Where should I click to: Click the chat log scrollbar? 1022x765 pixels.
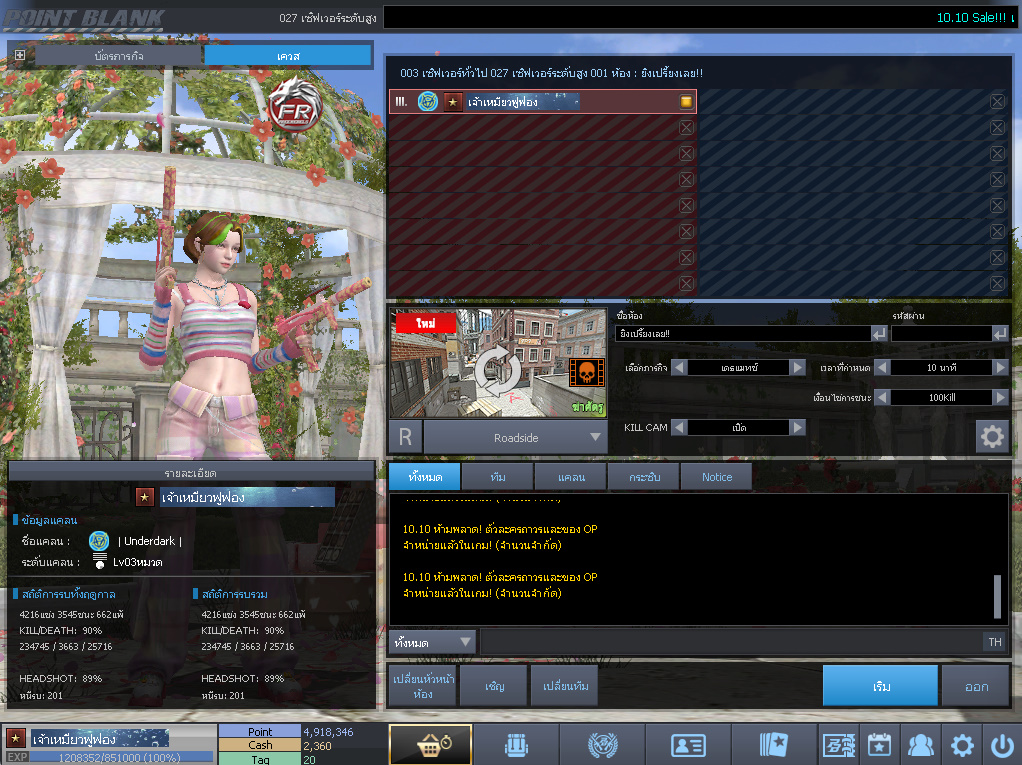click(996, 596)
